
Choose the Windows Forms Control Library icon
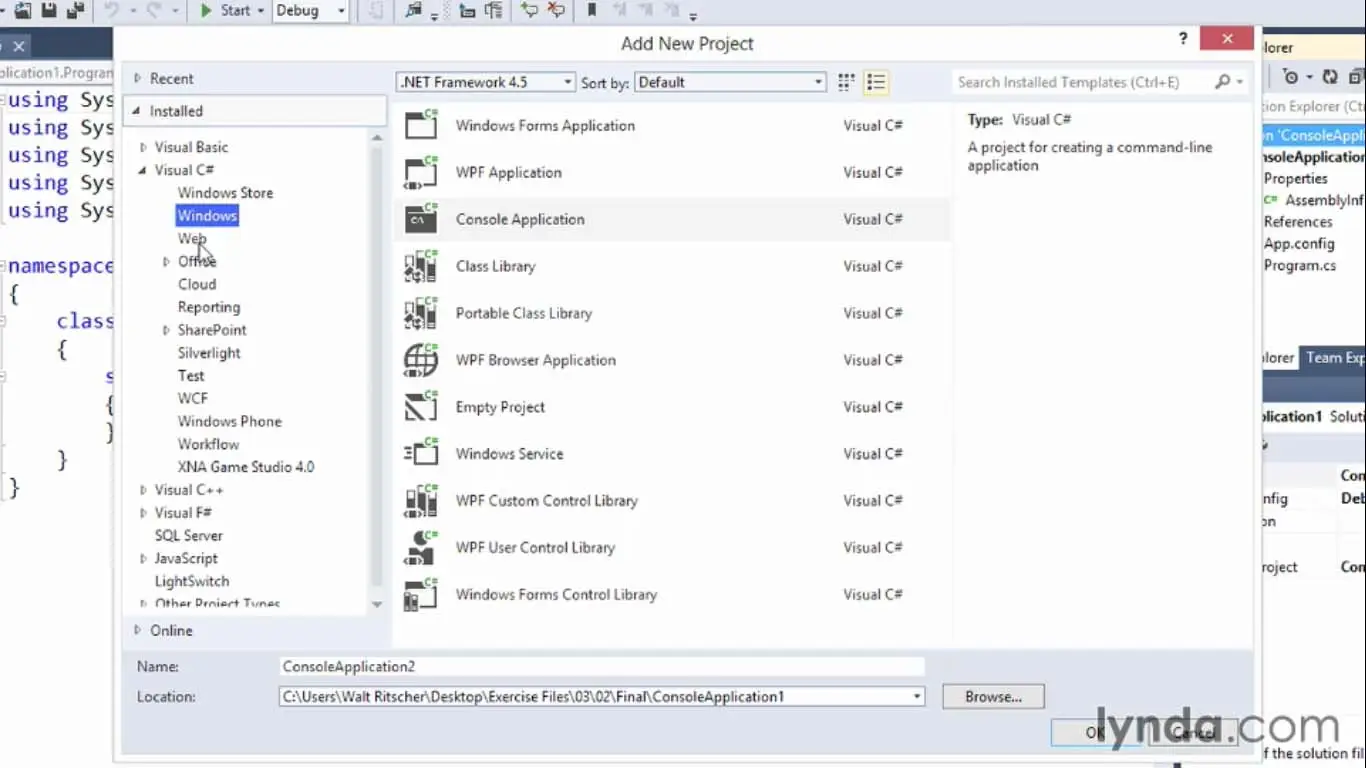coord(421,594)
